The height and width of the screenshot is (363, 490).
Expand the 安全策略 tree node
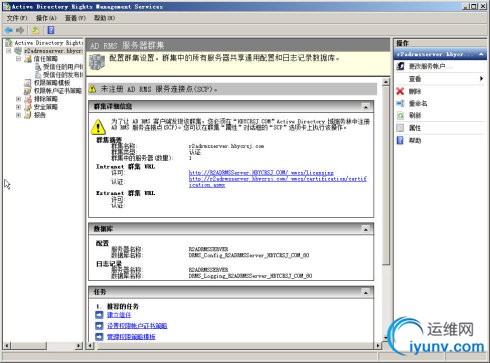18,107
